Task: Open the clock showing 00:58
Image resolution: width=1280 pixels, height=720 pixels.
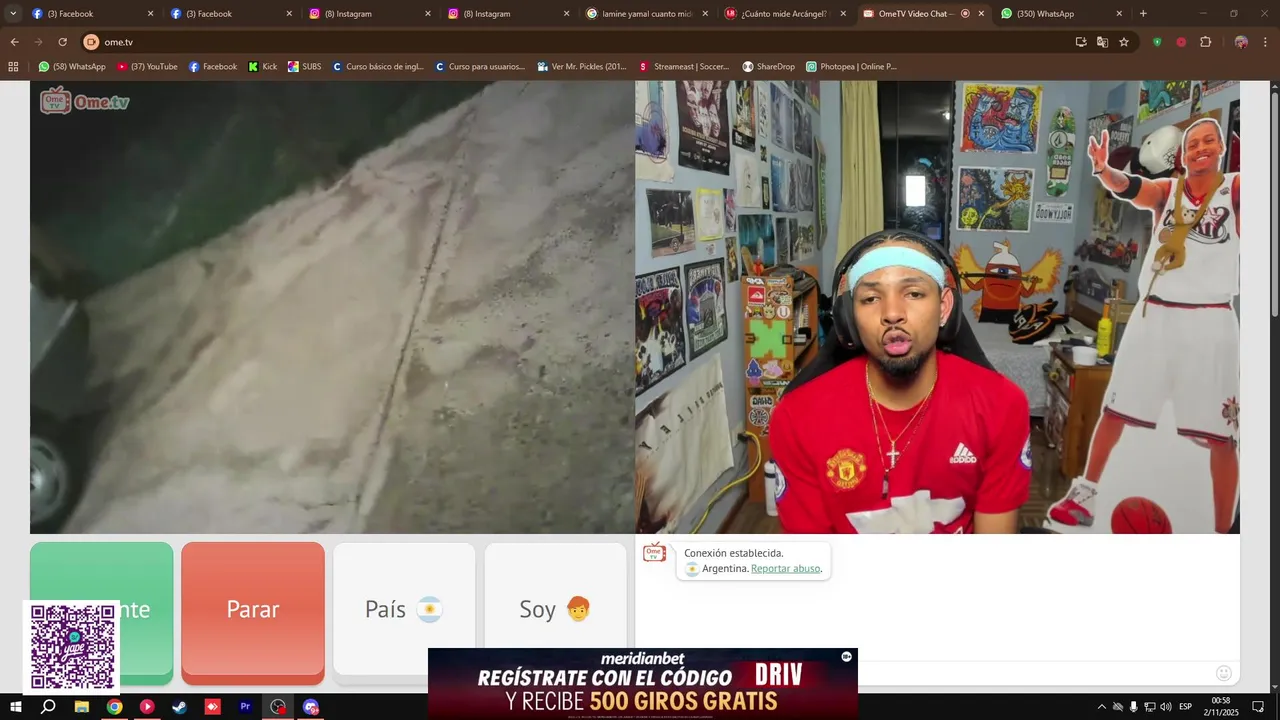Action: (1221, 707)
